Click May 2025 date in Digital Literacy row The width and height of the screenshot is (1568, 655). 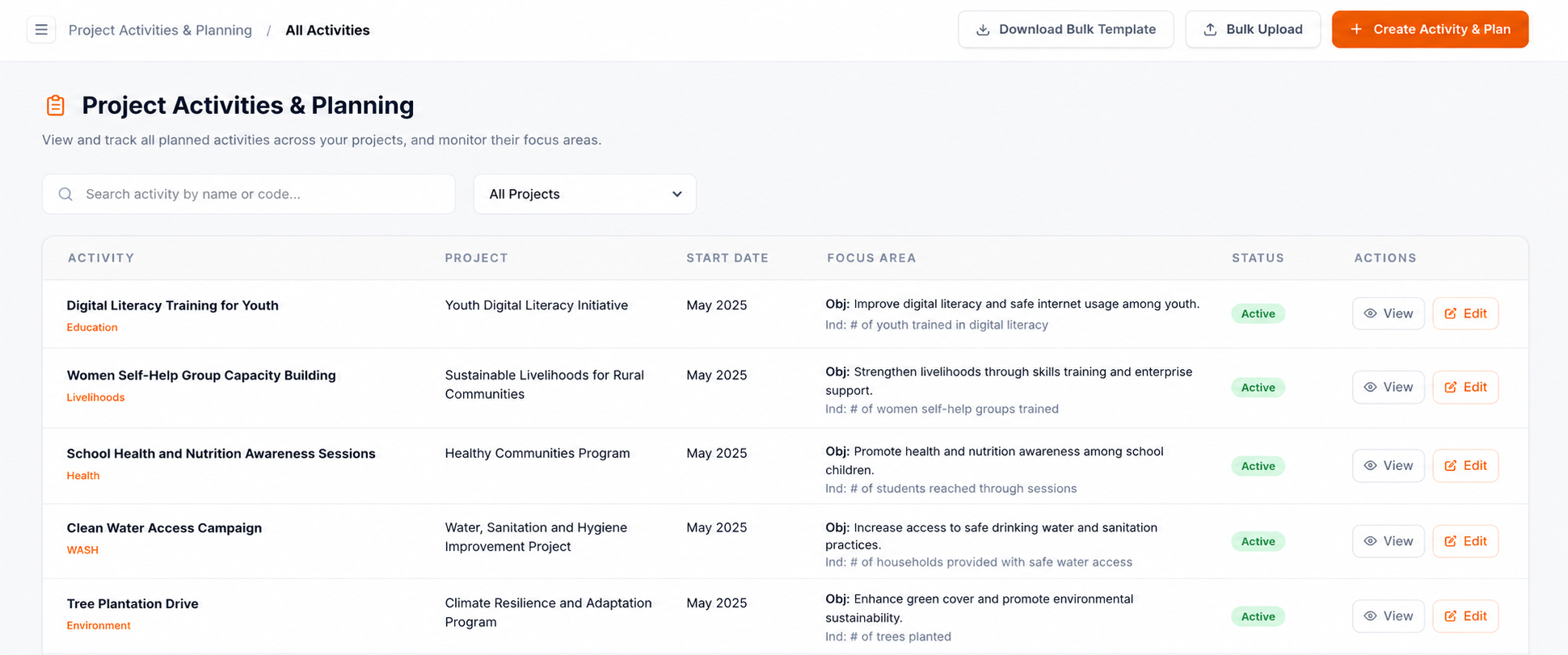pos(716,305)
